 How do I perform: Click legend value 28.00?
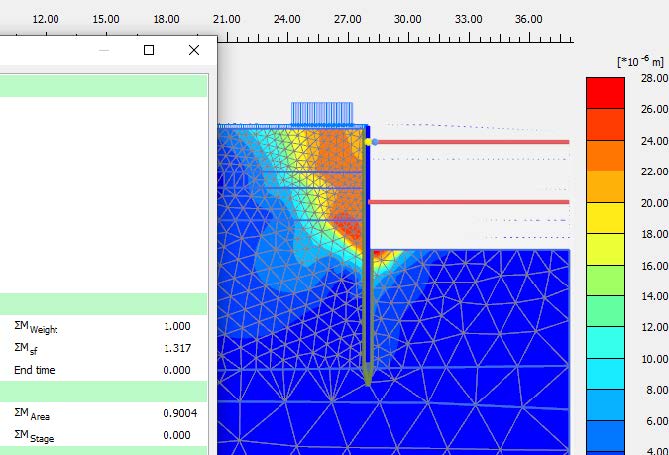654,78
